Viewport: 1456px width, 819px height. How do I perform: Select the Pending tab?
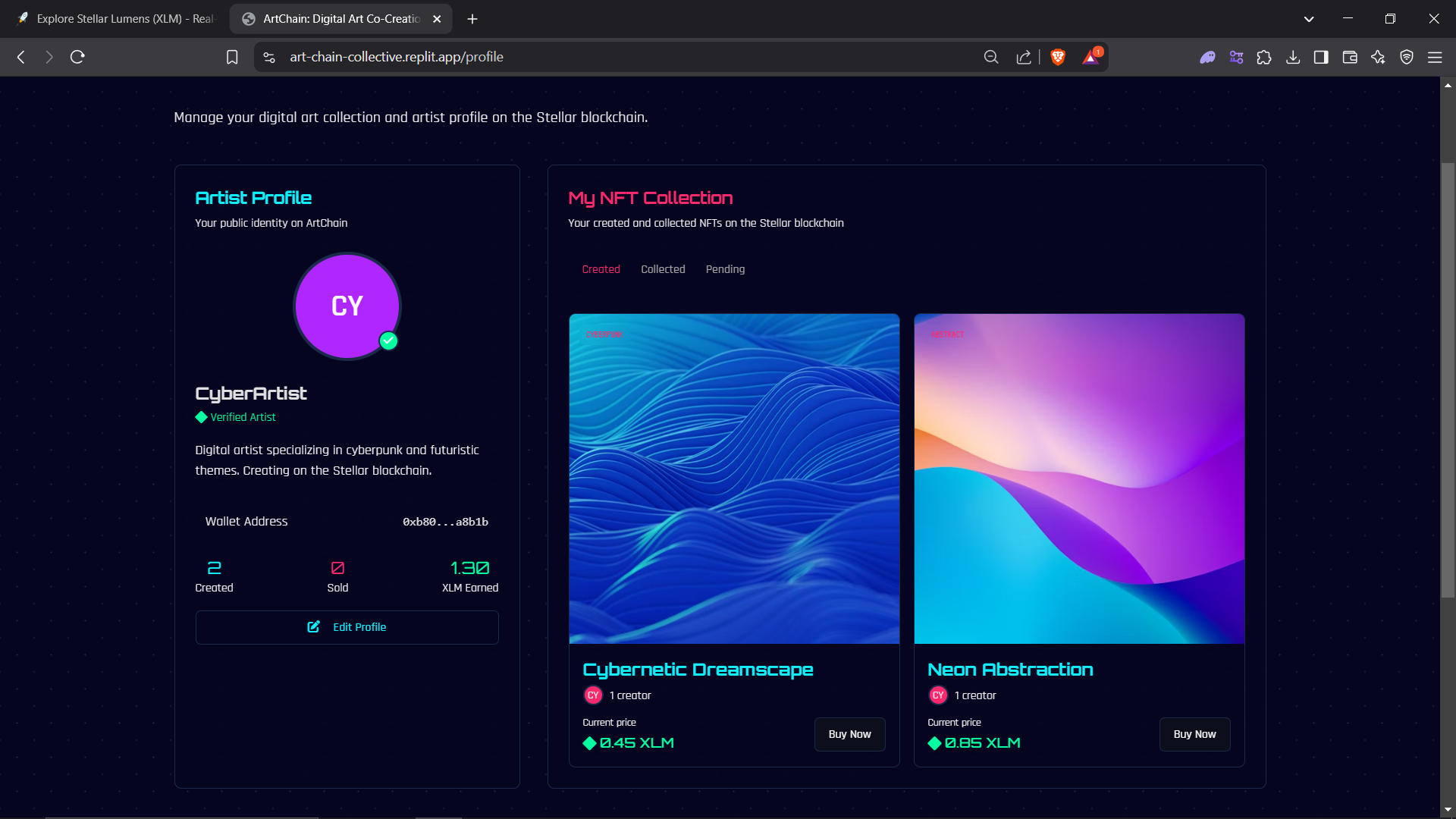click(725, 269)
